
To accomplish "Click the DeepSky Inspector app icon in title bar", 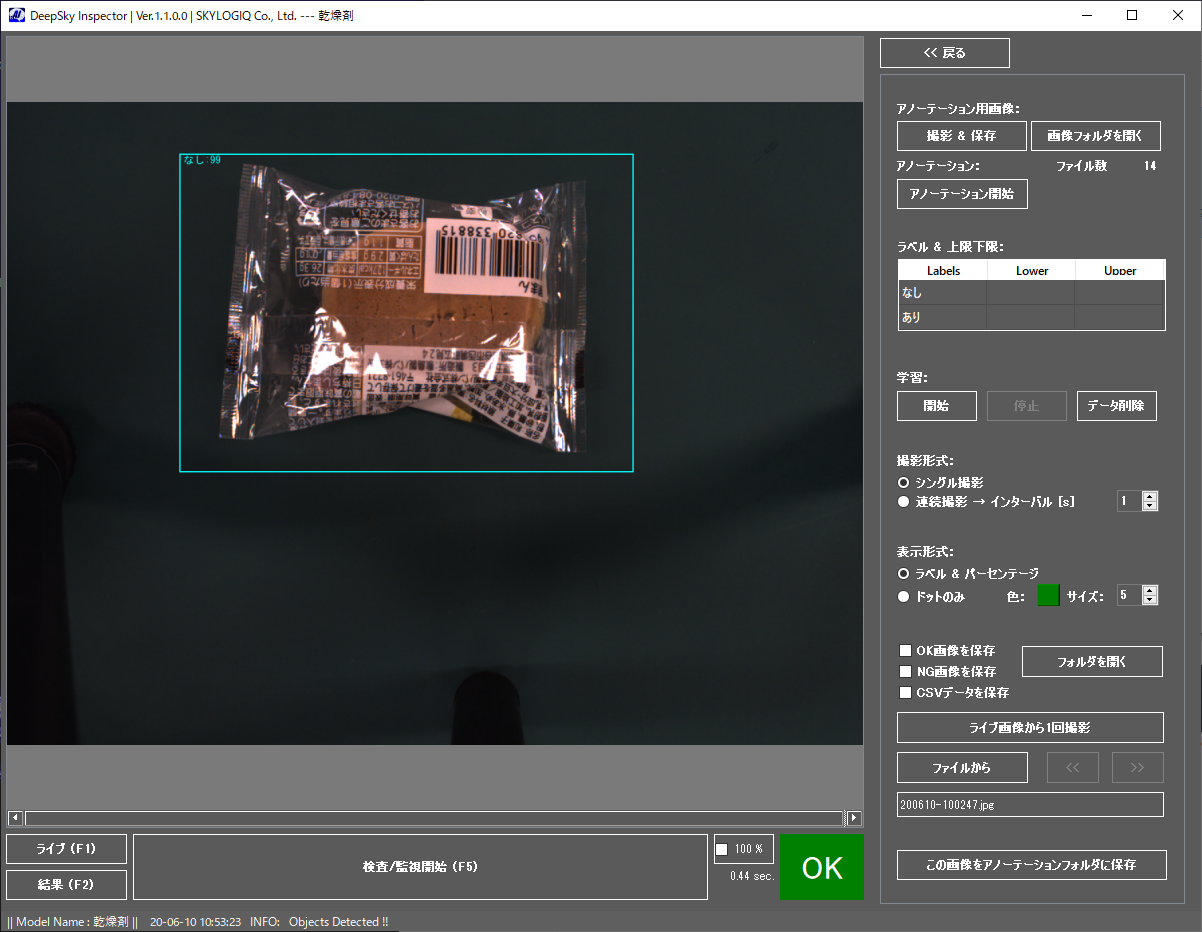I will coord(16,15).
